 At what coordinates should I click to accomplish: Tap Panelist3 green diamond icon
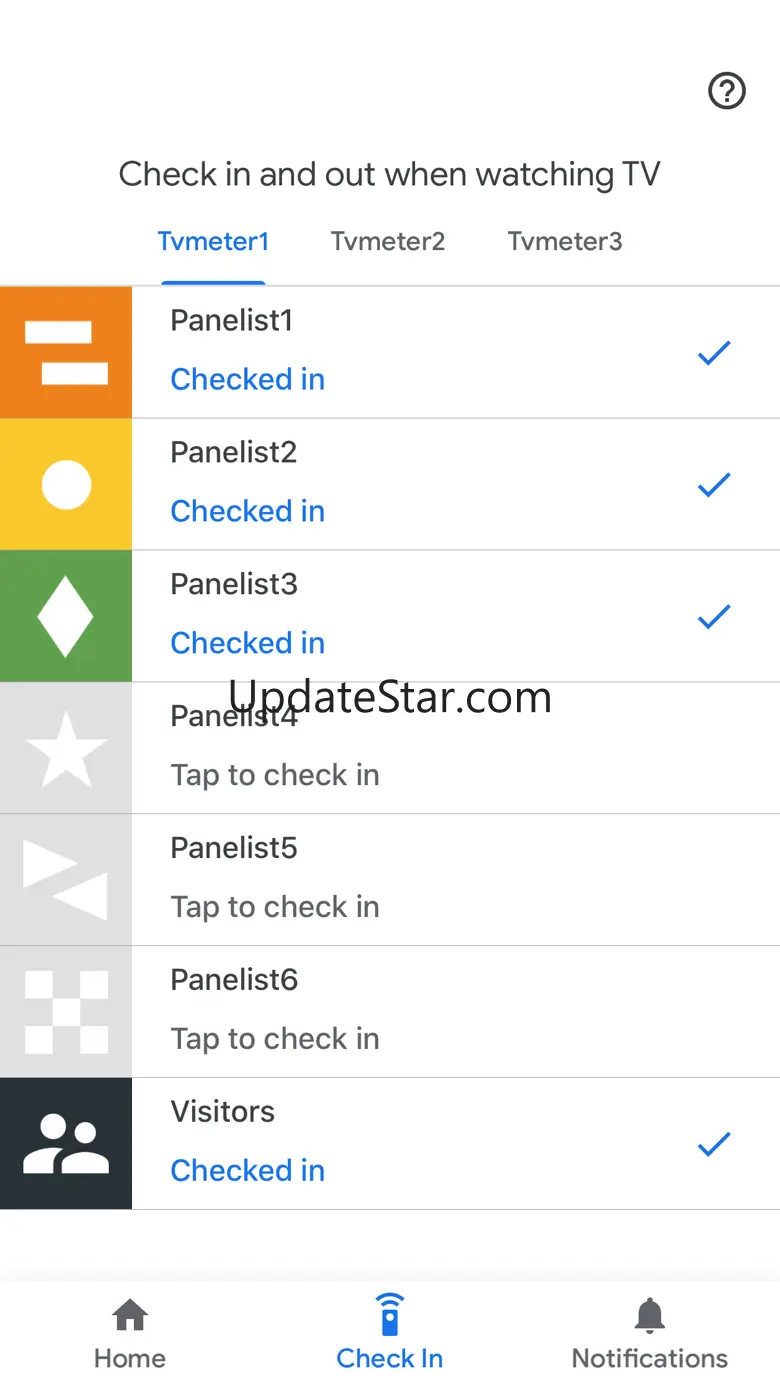[x=66, y=616]
